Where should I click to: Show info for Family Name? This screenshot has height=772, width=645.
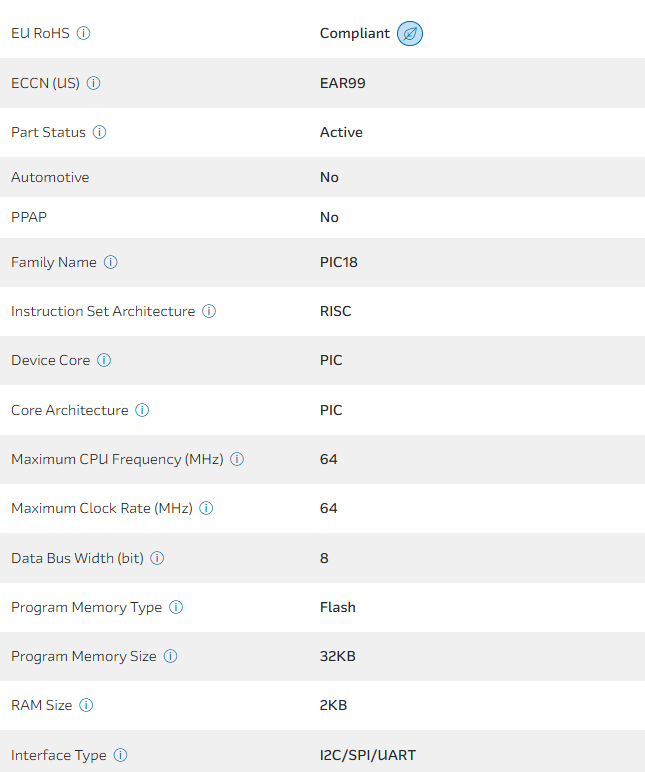(111, 262)
